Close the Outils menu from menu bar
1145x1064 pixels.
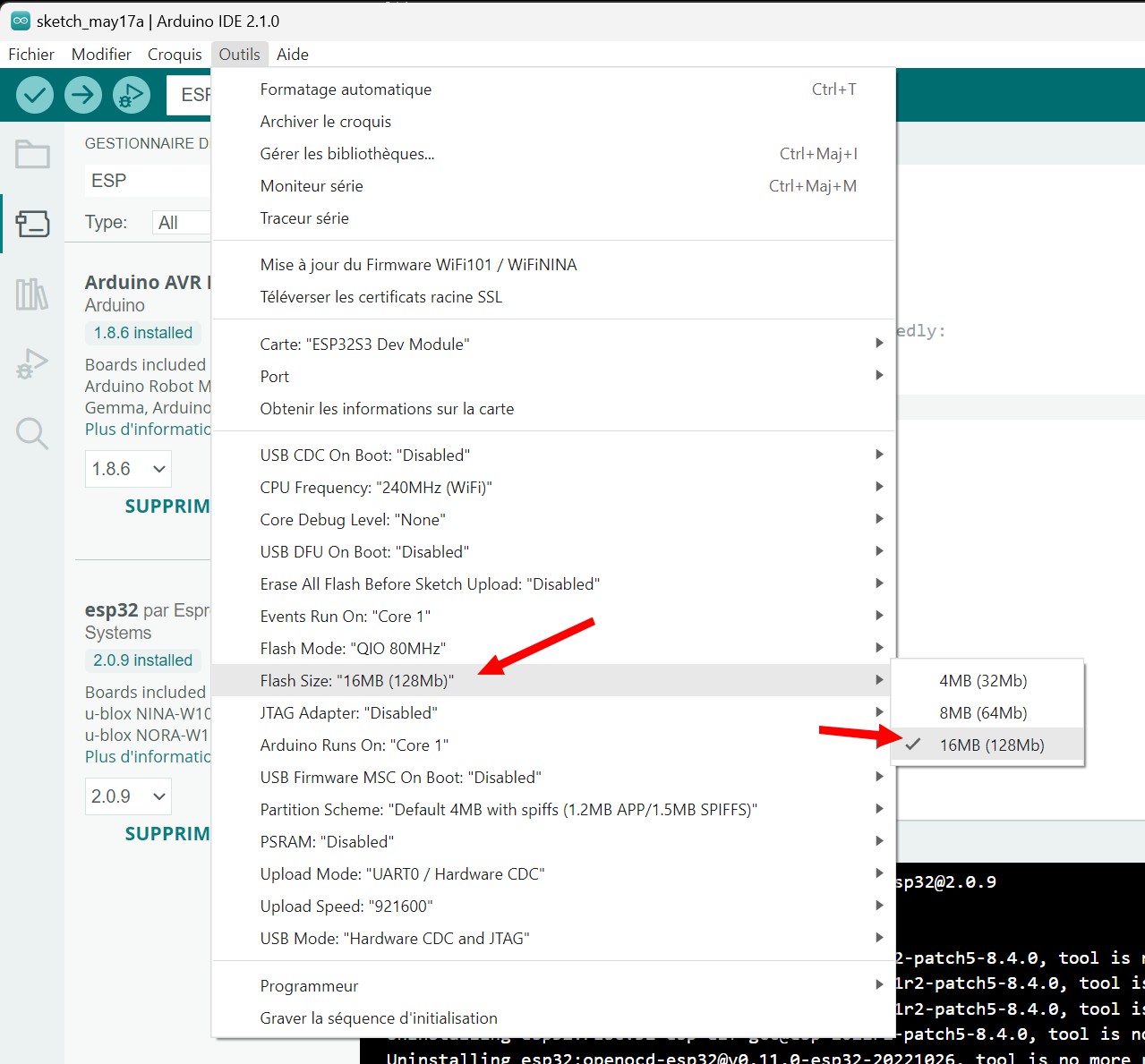tap(240, 55)
